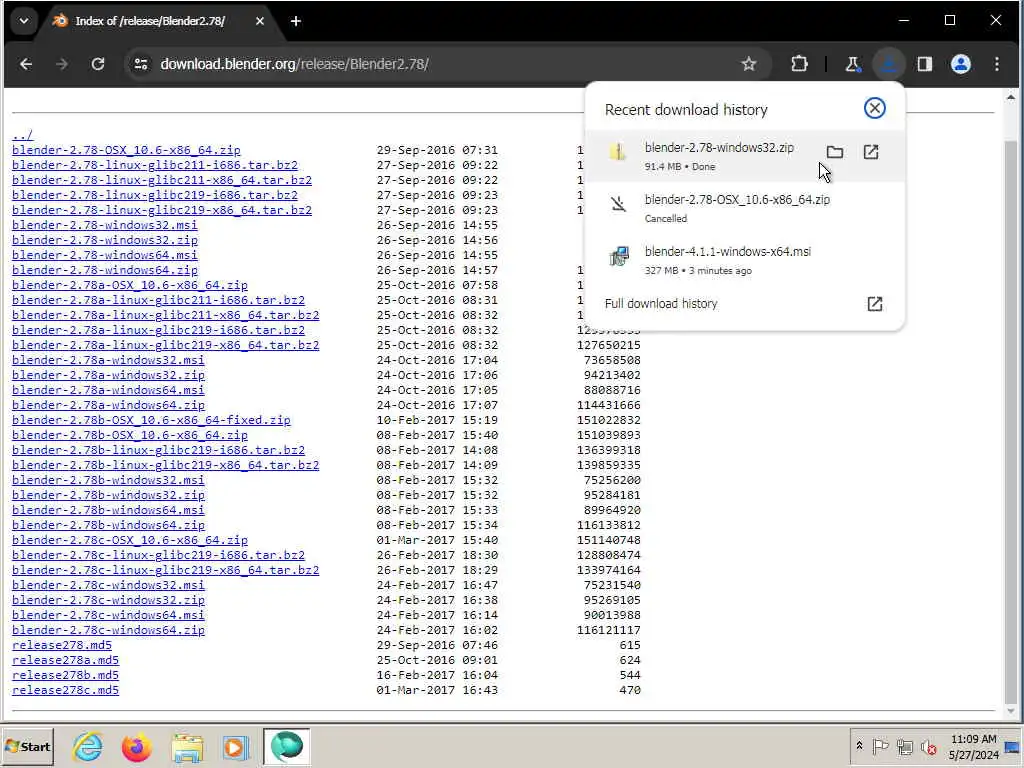This screenshot has width=1024, height=768.
Task: Click the blender-4.1.1 msi file icon
Action: (618, 257)
